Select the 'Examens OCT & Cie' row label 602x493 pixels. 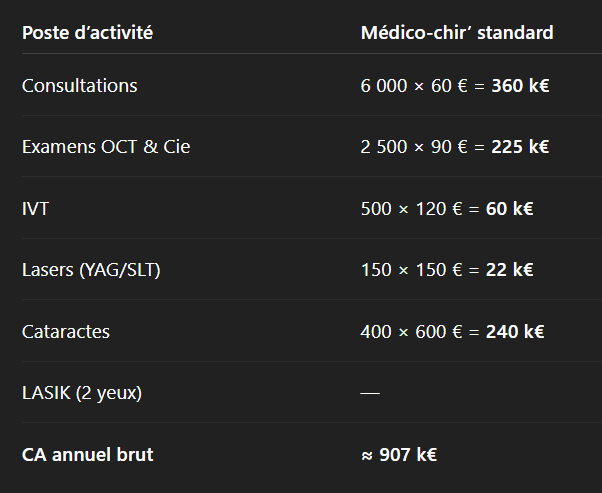(105, 147)
